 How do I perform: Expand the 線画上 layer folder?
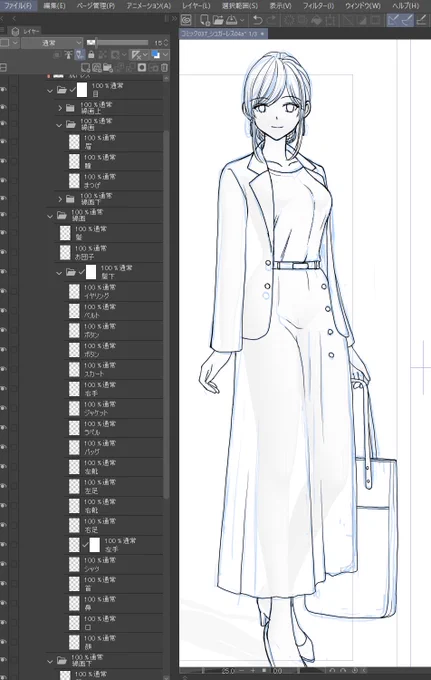coord(60,108)
